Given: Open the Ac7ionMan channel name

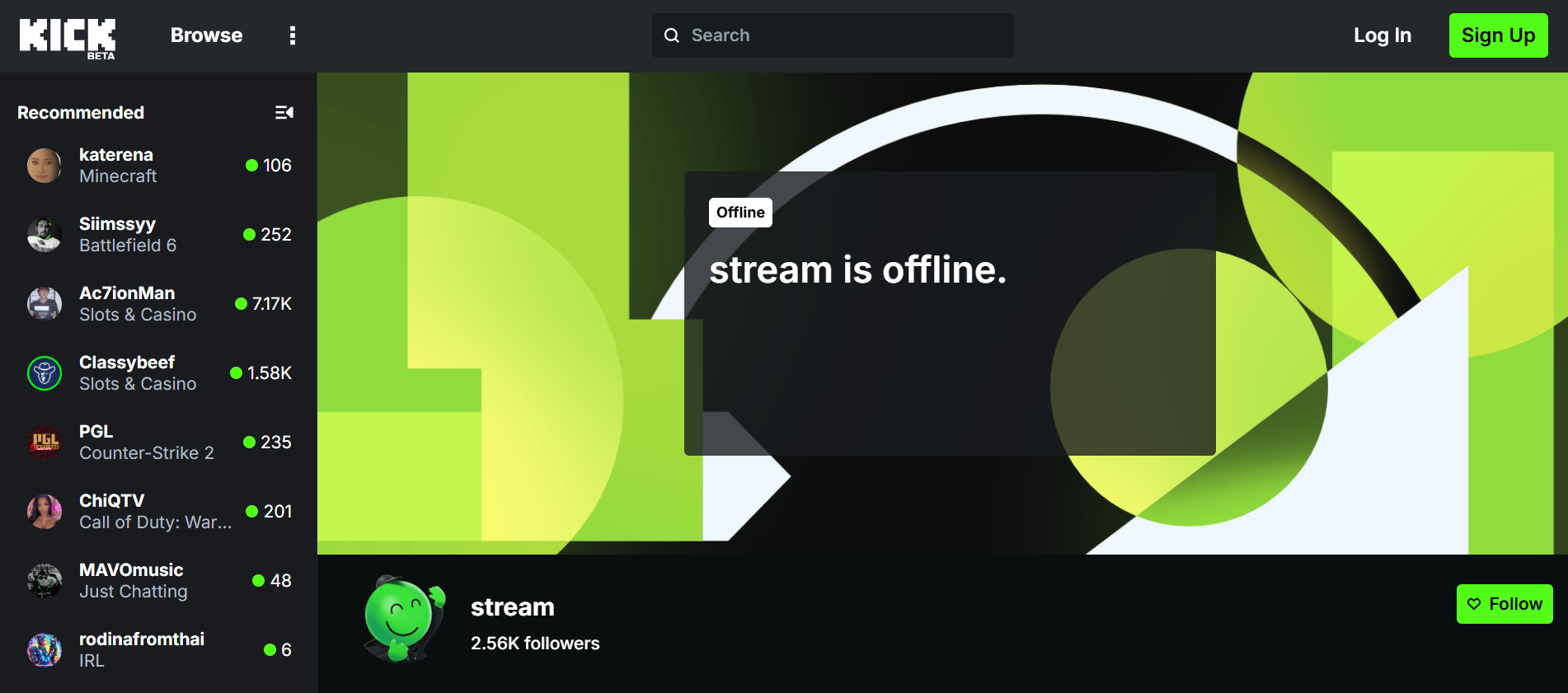Looking at the screenshot, I should coord(127,293).
